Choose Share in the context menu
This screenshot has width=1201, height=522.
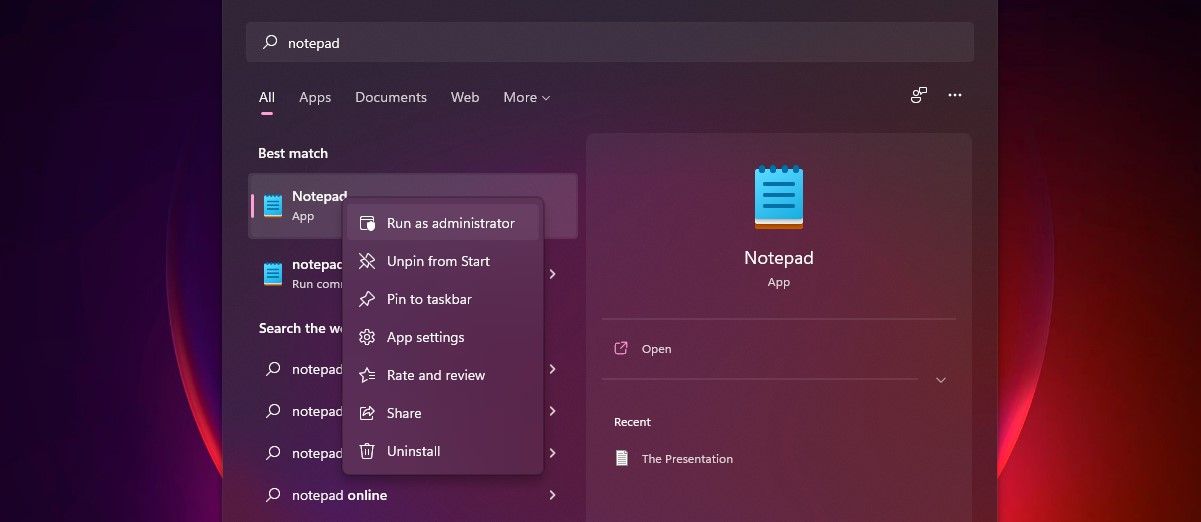tap(443, 413)
